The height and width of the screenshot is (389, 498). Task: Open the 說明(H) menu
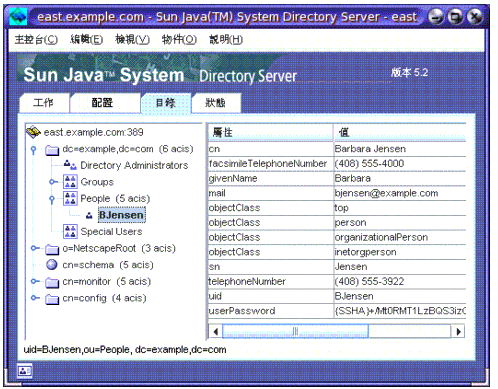click(226, 40)
